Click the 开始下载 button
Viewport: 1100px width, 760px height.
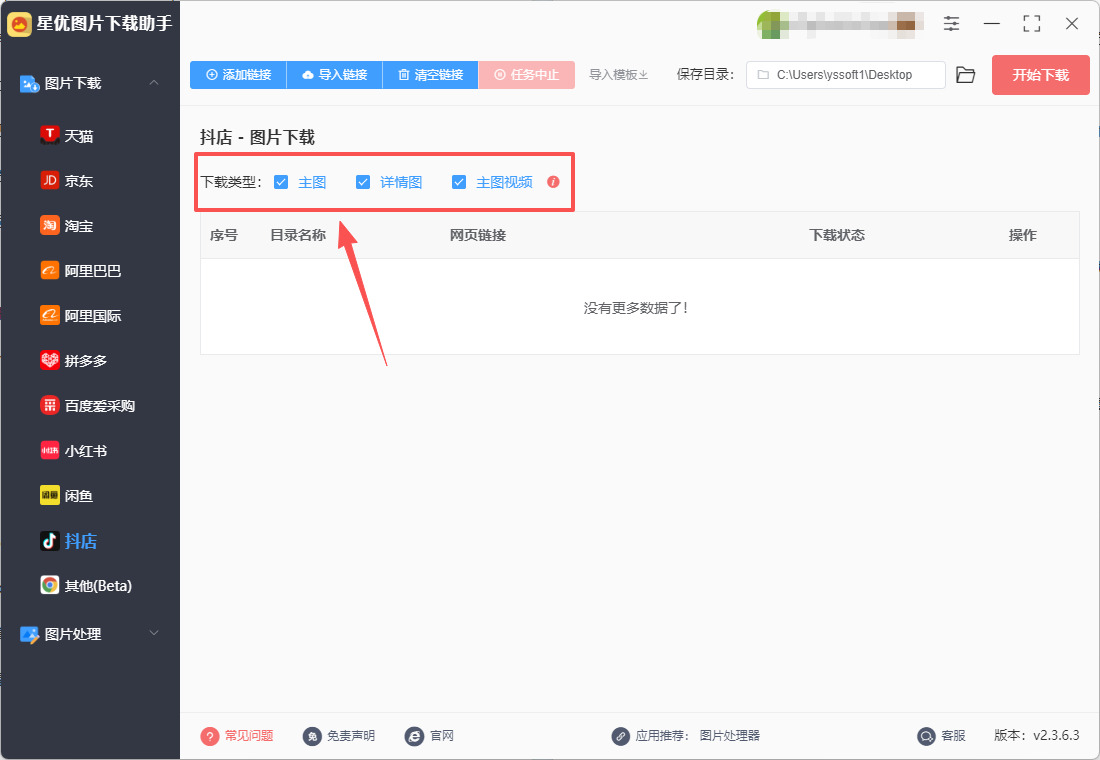[x=1040, y=74]
